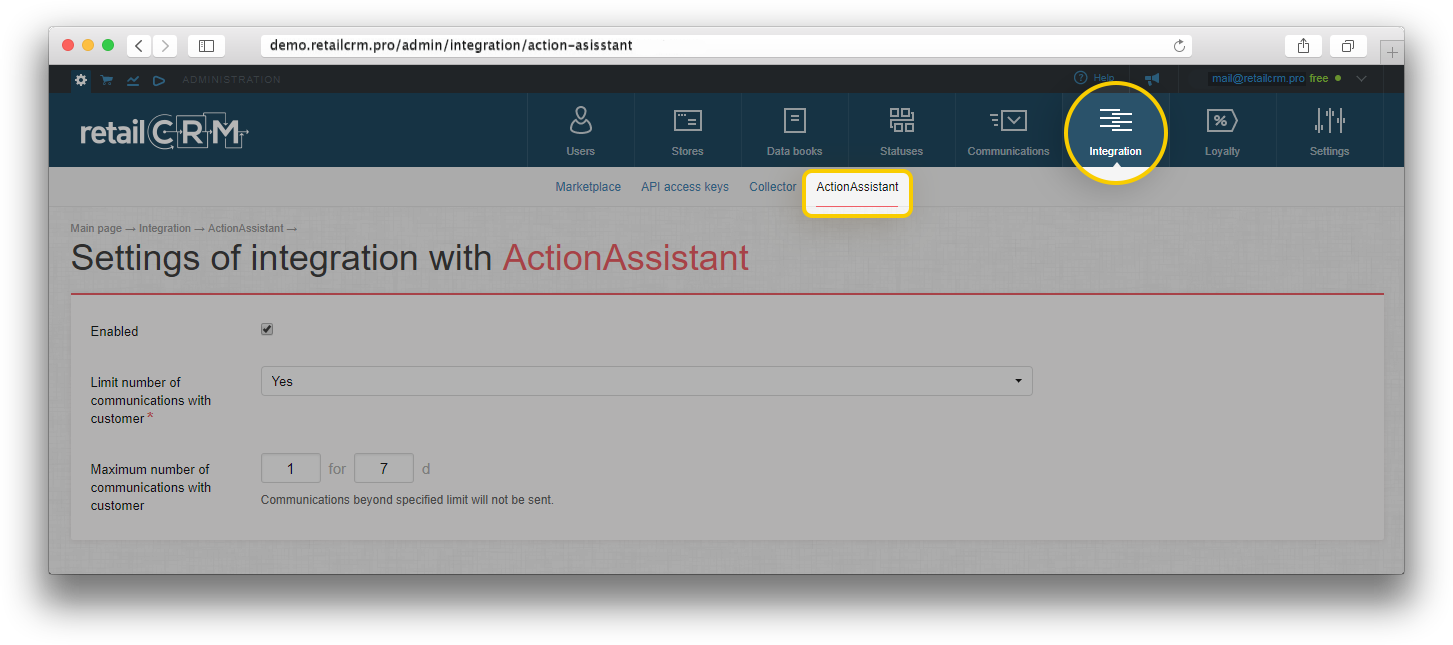Focus the maximum communications count field
Image resolution: width=1453 pixels, height=645 pixels.
291,468
